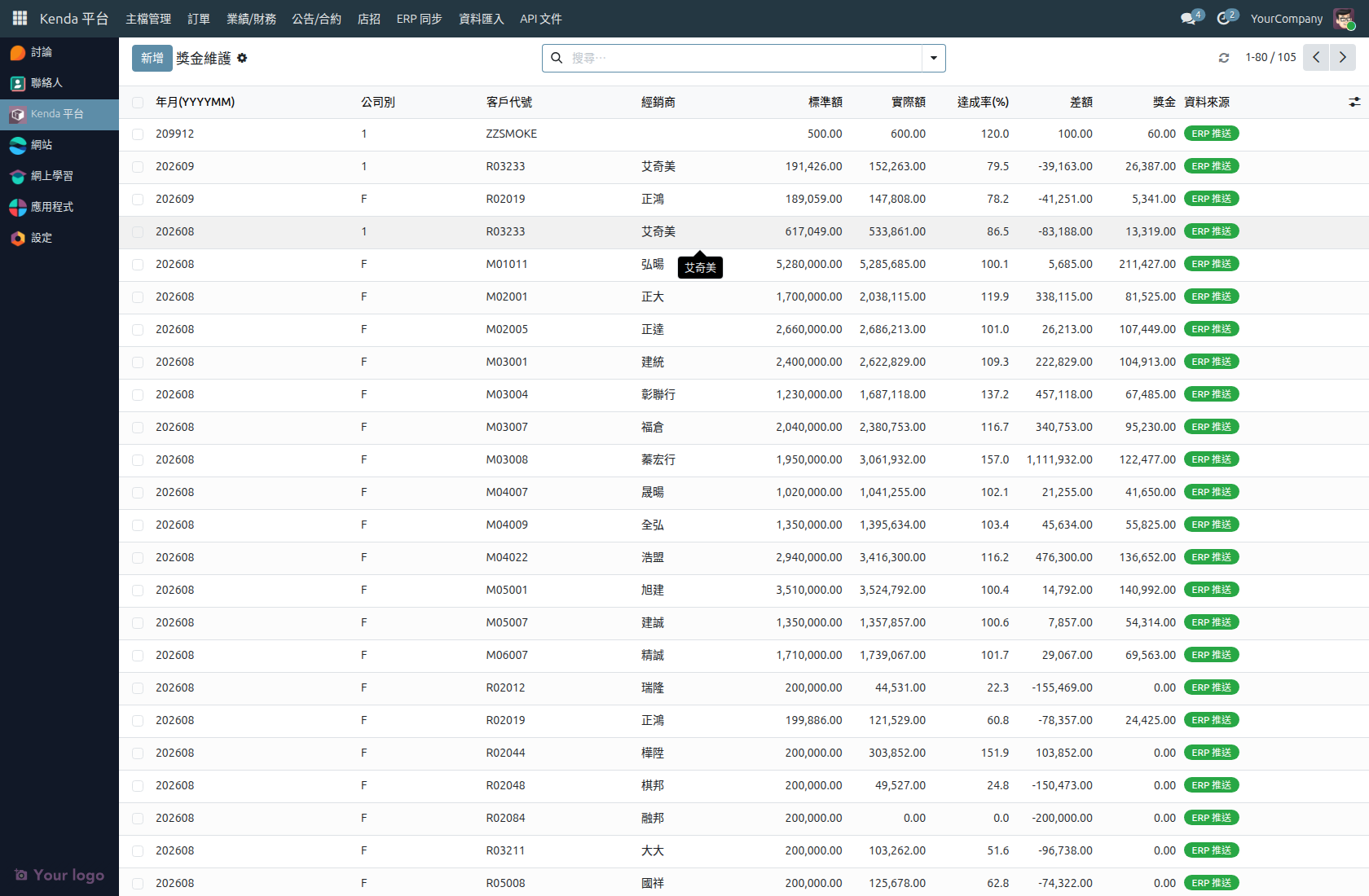Open the 討論 app in sidebar
Image resolution: width=1369 pixels, height=896 pixels.
click(x=59, y=52)
